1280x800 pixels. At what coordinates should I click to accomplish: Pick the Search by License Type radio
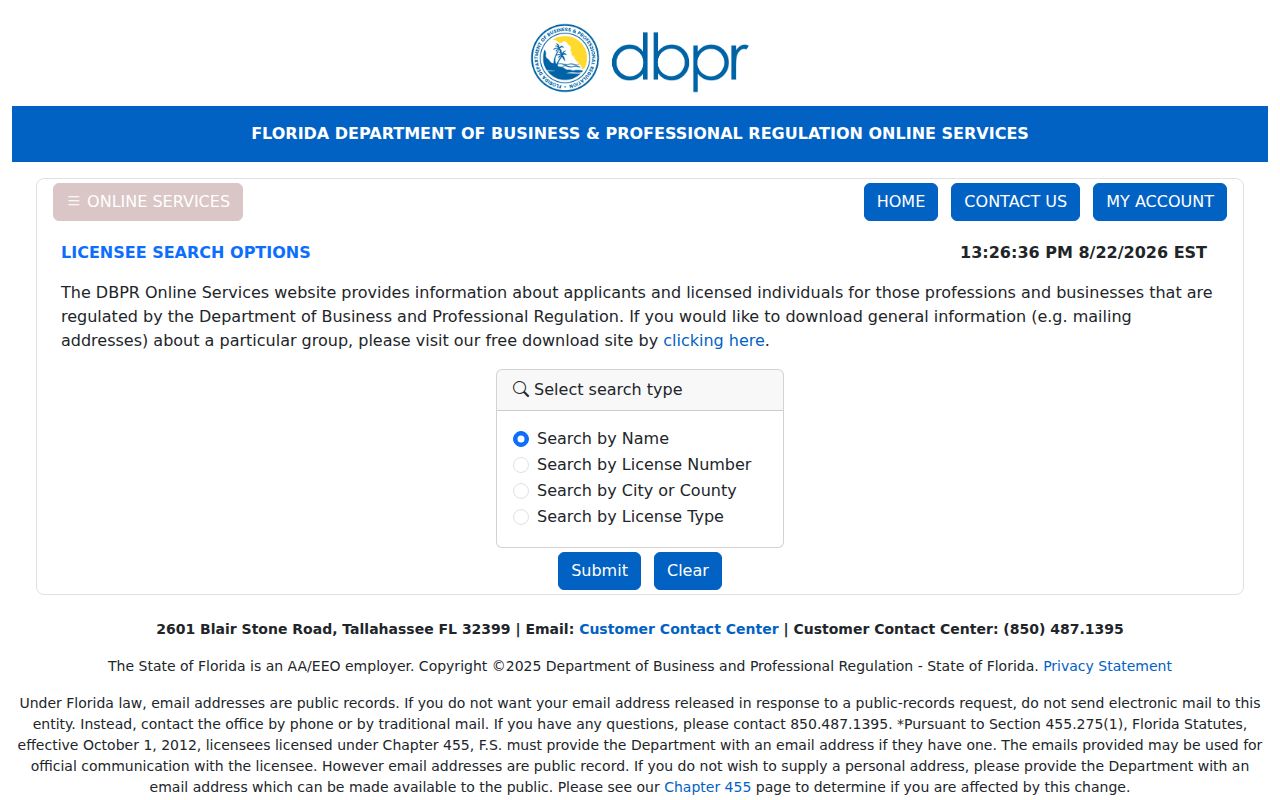[x=521, y=517]
